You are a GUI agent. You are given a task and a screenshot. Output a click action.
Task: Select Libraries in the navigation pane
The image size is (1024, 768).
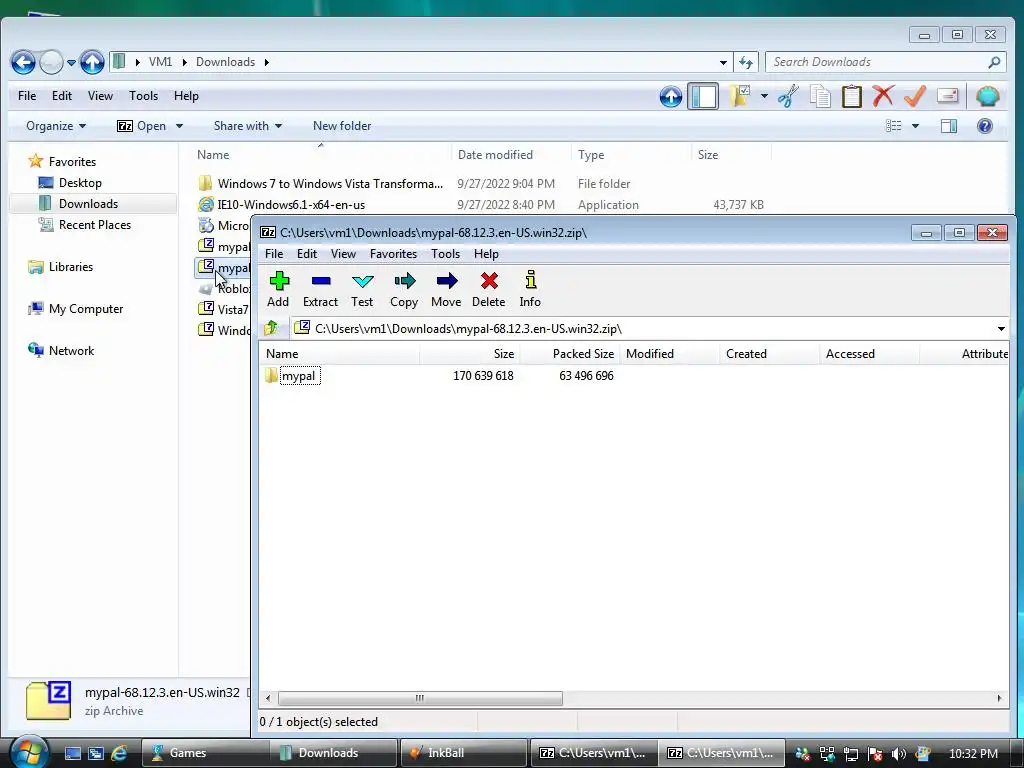tap(61, 266)
